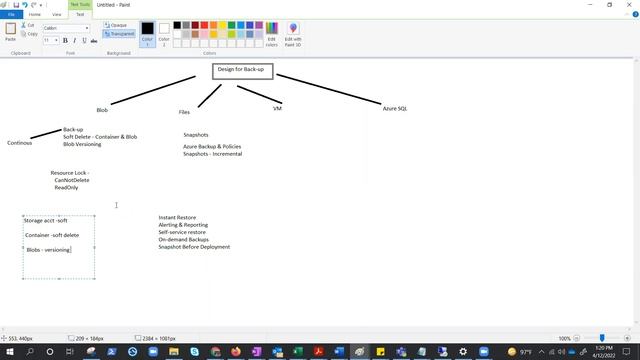The height and width of the screenshot is (360, 640).
Task: Open the File menu
Action: [x=11, y=14]
